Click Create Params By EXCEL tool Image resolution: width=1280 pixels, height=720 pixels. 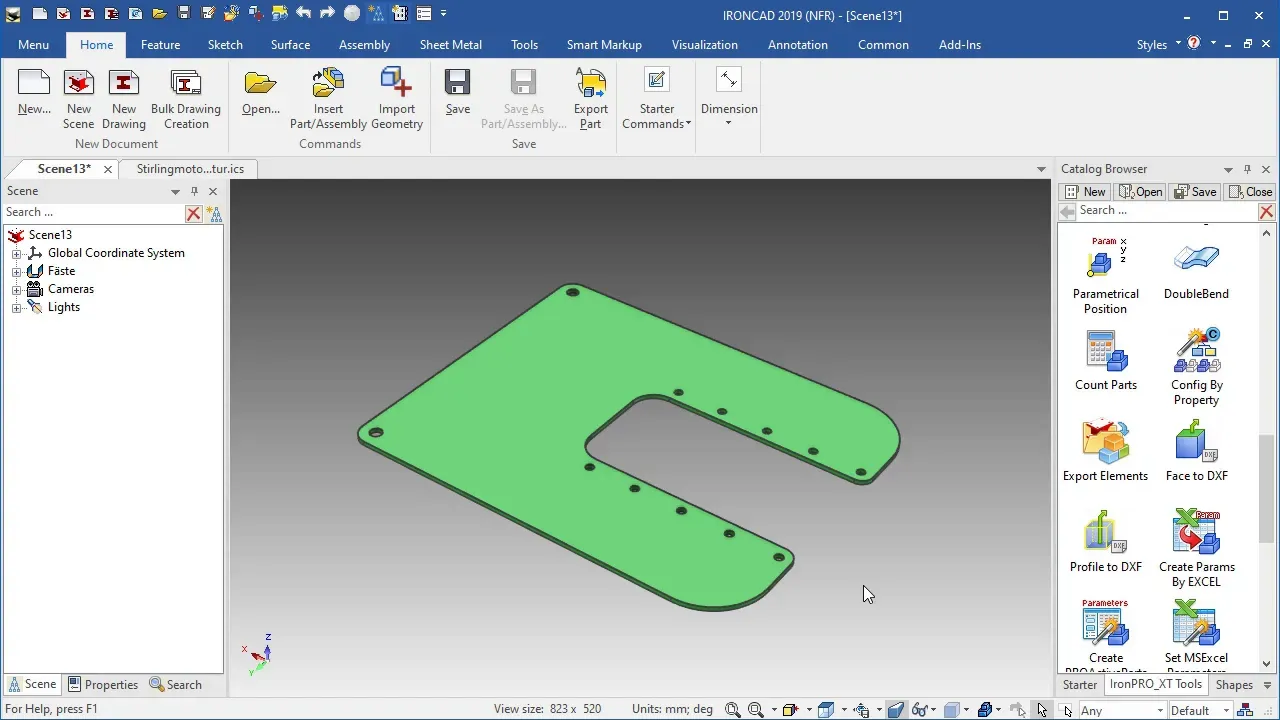tap(1196, 549)
